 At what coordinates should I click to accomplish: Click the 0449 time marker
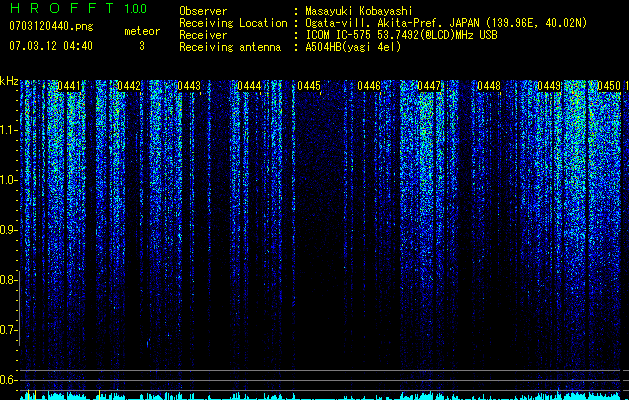(x=549, y=86)
